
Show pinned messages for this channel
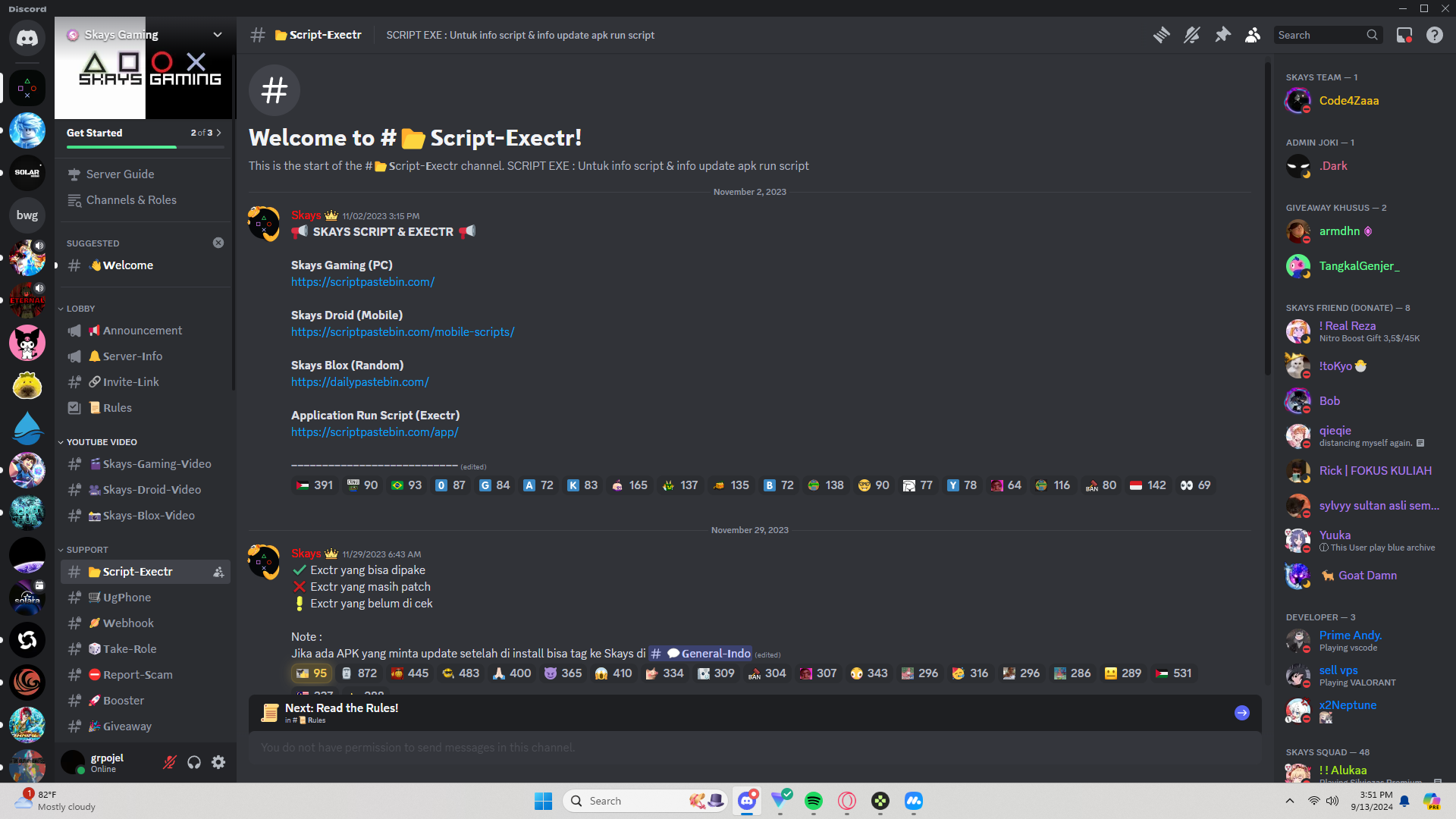click(1222, 35)
